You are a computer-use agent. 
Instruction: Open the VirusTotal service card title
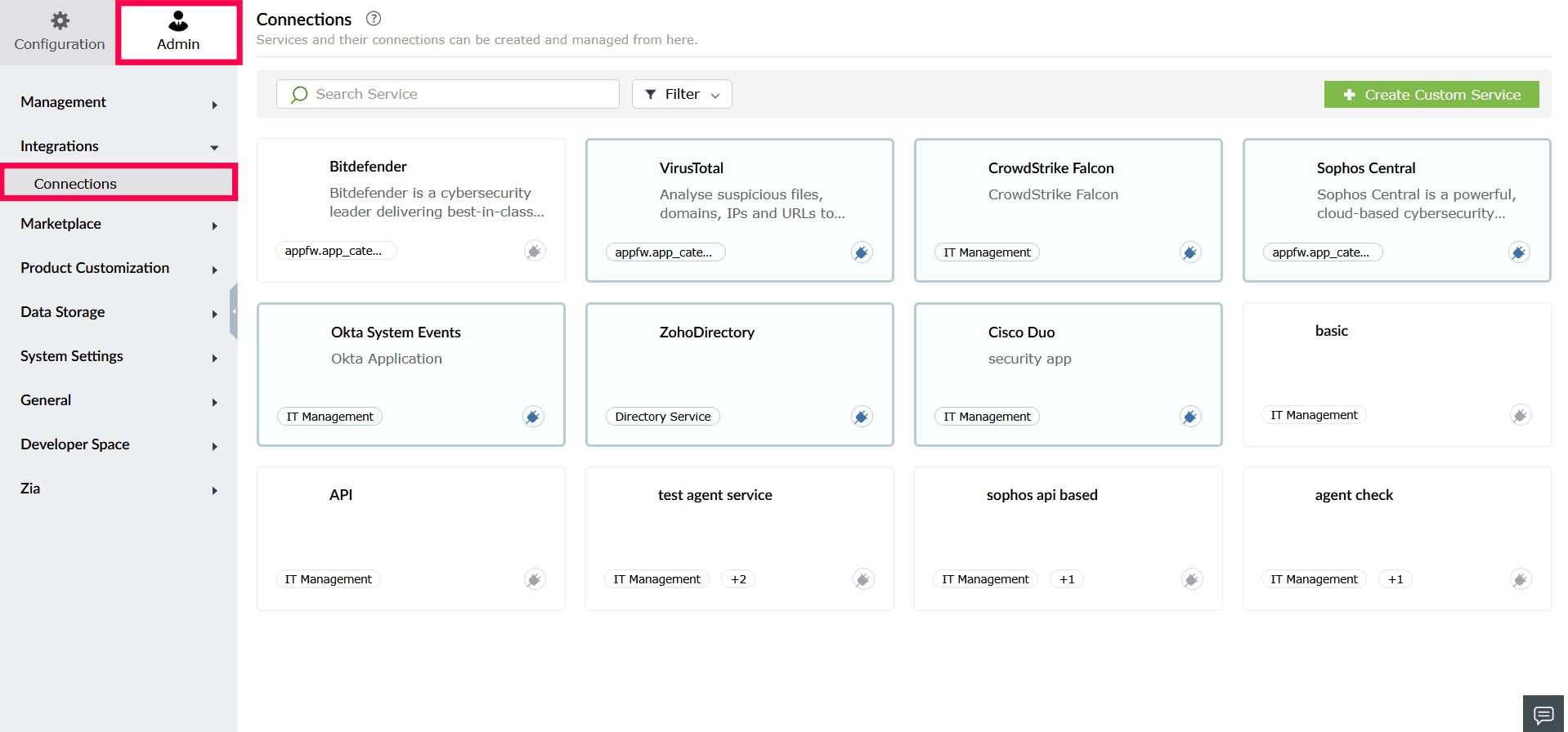pyautogui.click(x=692, y=168)
